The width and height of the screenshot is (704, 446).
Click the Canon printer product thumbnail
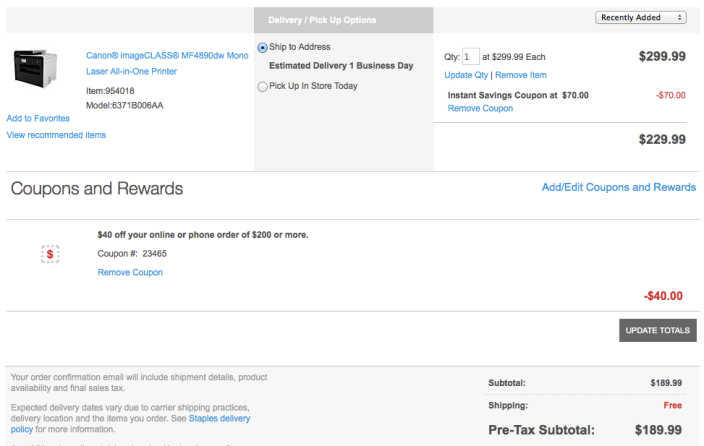(x=36, y=67)
